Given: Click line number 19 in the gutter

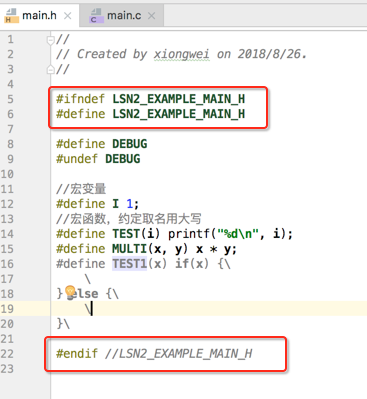Looking at the screenshot, I should click(x=7, y=309).
